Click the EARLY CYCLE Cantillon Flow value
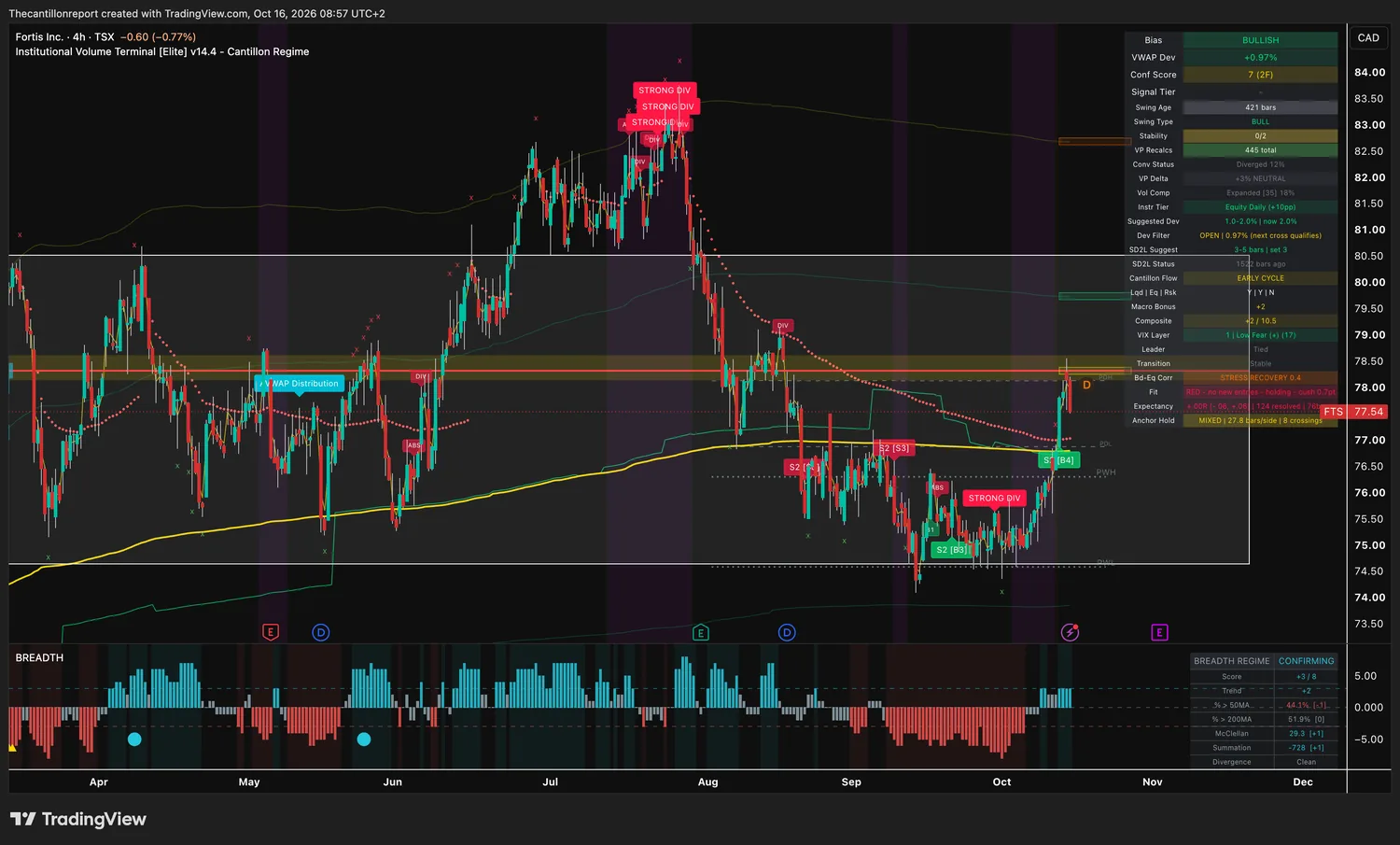This screenshot has height=845, width=1400. click(1260, 278)
